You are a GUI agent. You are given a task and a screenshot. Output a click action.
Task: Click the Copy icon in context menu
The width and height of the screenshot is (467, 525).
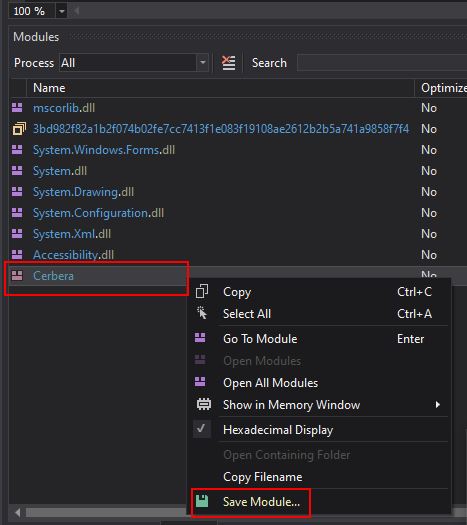point(202,291)
